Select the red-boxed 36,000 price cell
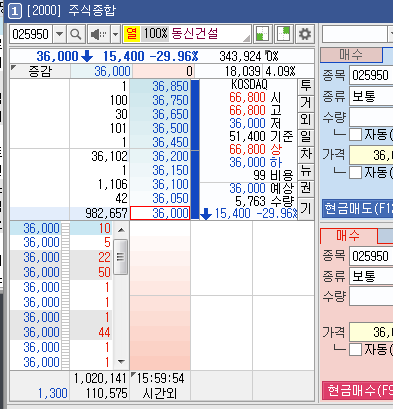393x409 pixels. (x=160, y=213)
